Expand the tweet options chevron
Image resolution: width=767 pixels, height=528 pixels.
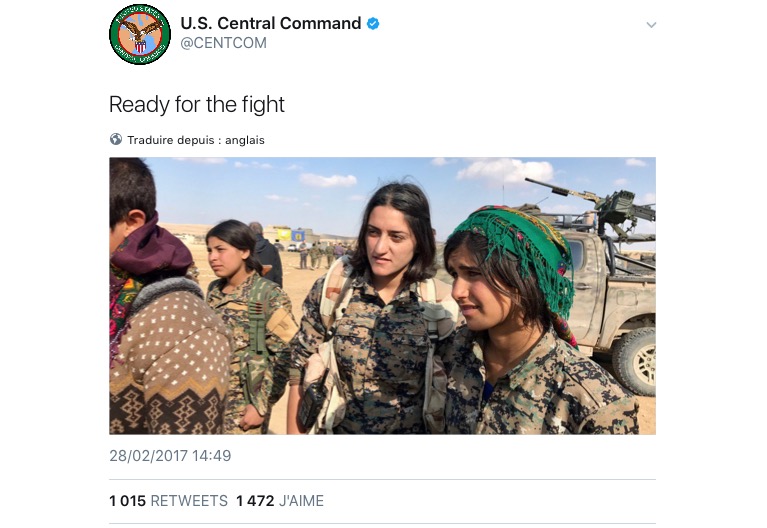click(x=651, y=25)
